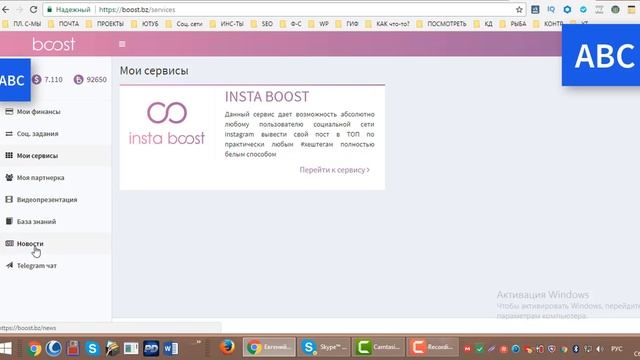Screen dimensions: 640x360
Task: Open the КД bookmarks folder
Action: tap(483, 24)
